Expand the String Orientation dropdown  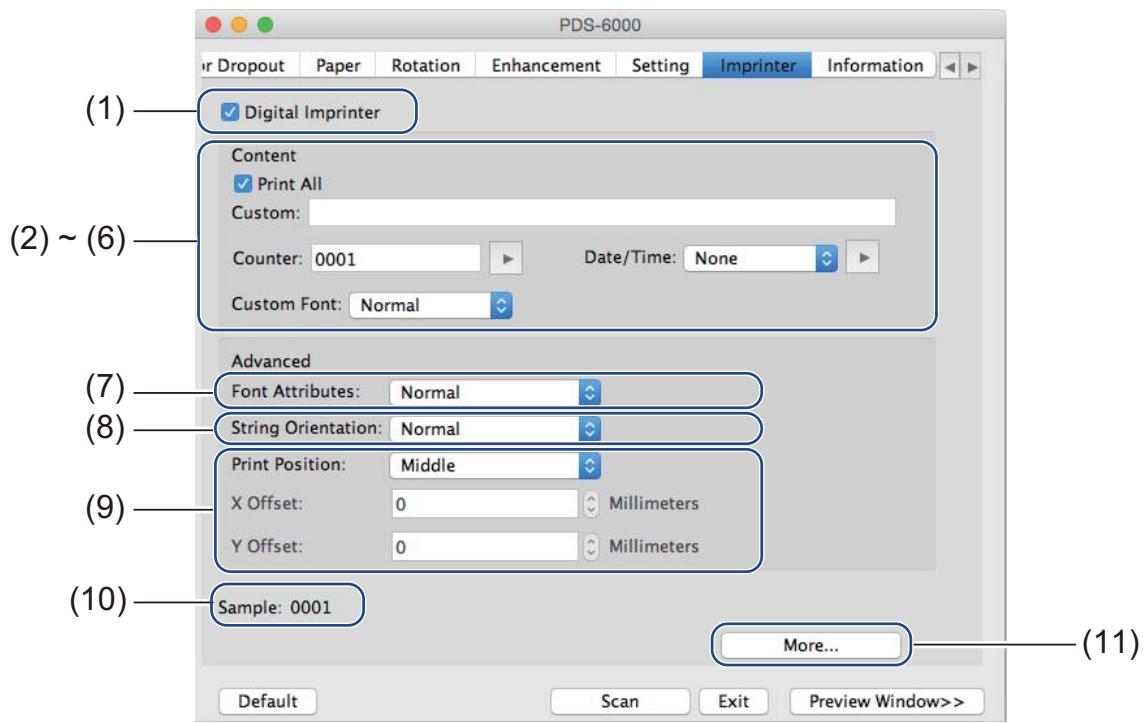tap(495, 429)
